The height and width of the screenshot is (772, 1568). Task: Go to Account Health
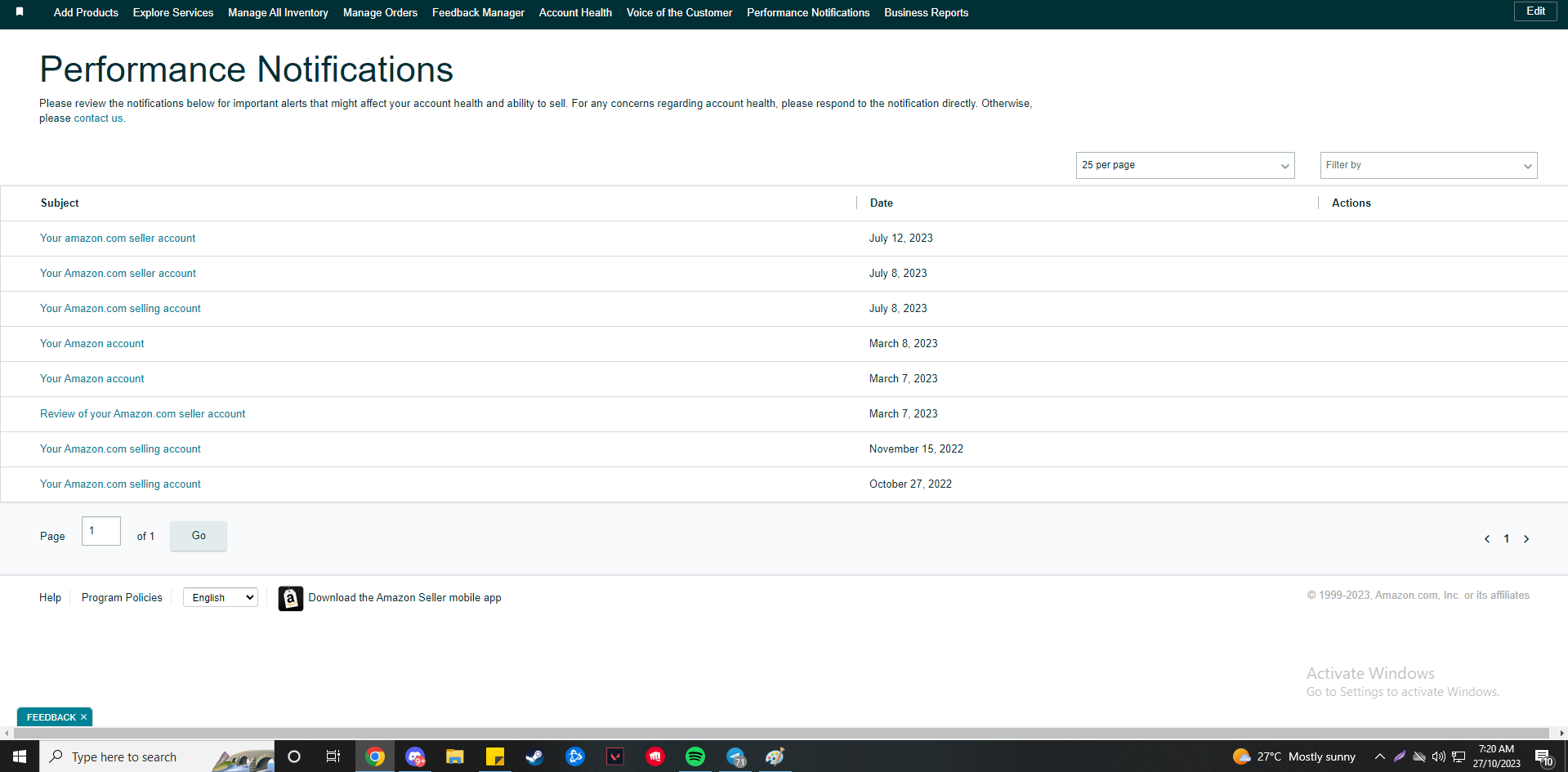[575, 13]
